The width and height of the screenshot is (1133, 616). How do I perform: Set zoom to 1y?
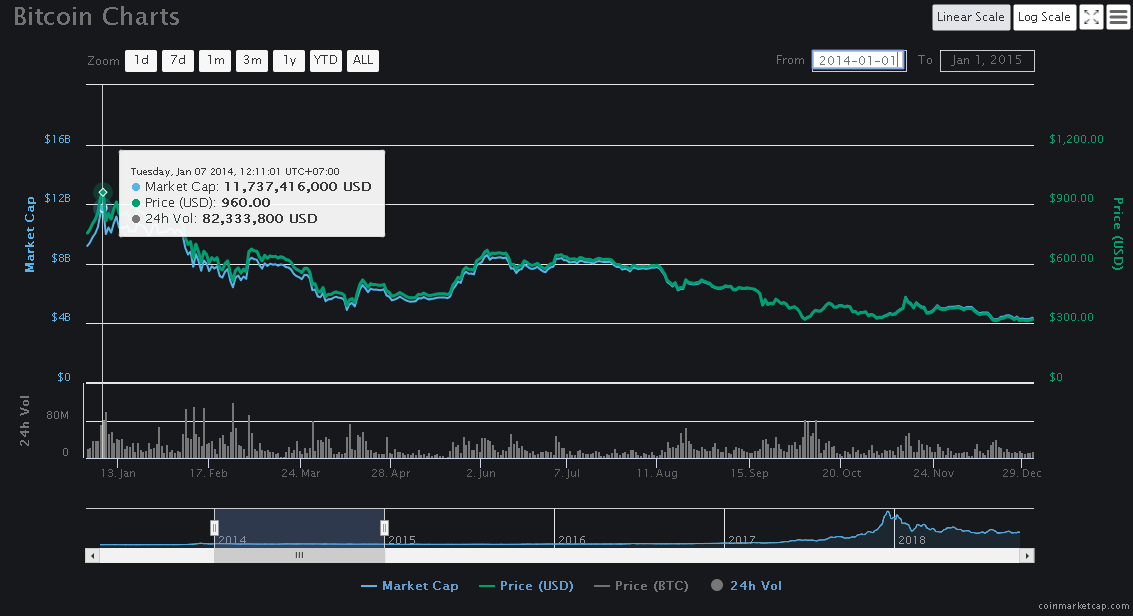tap(289, 61)
